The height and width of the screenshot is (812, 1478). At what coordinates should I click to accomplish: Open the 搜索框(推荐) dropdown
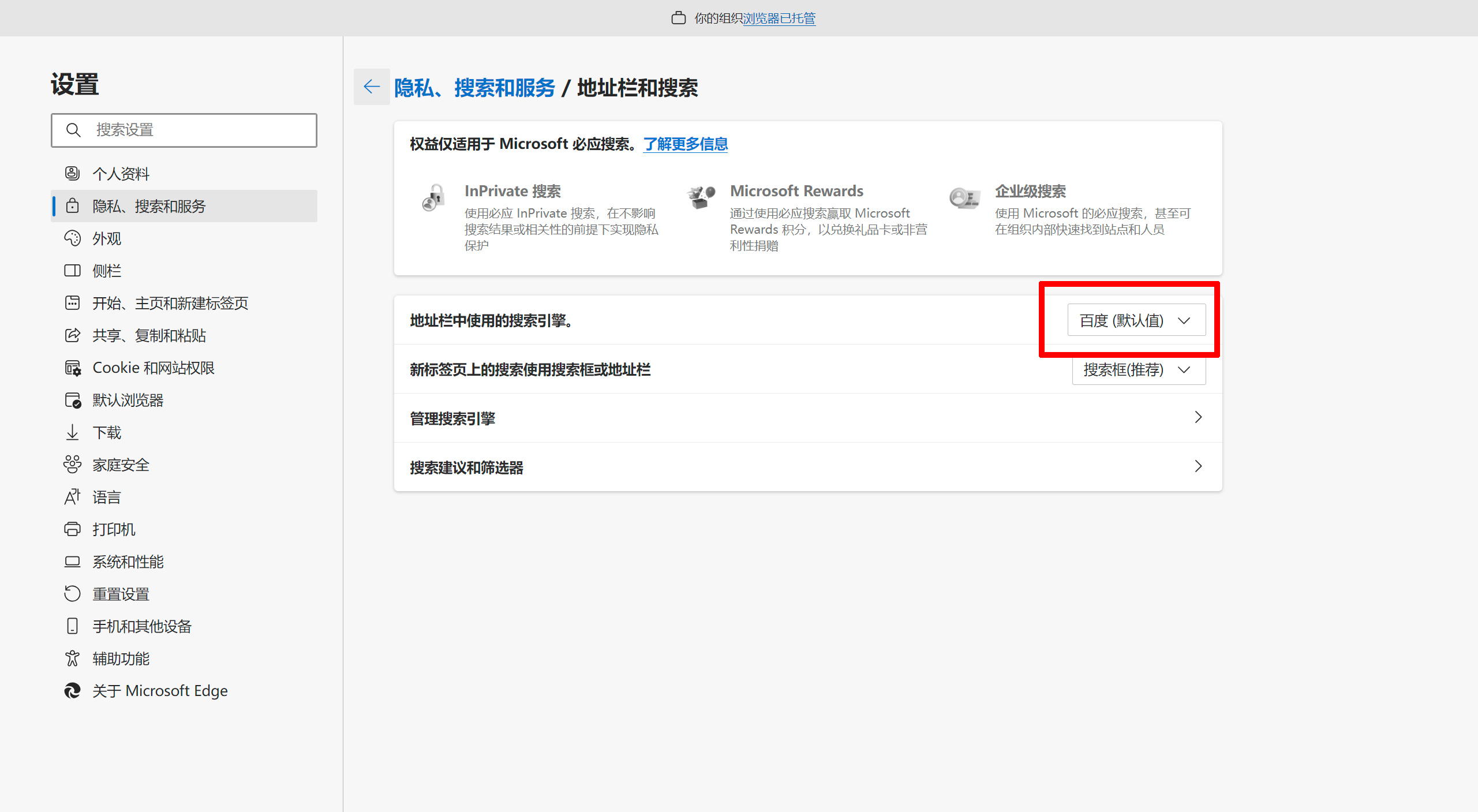pos(1138,370)
